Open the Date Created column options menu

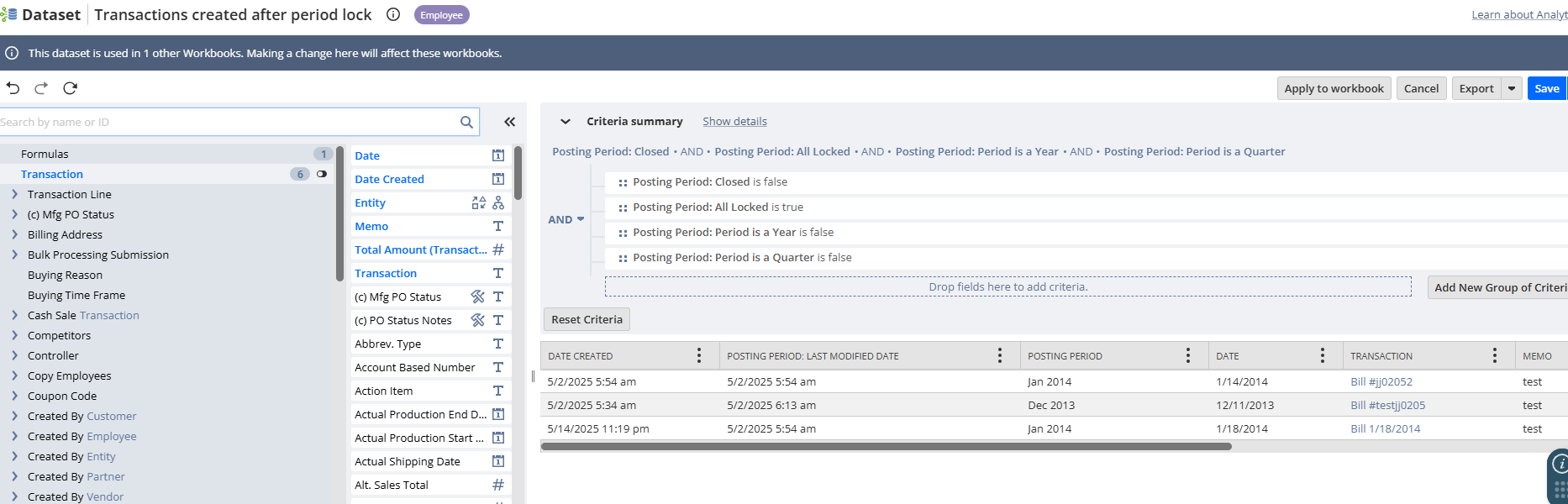pyautogui.click(x=698, y=356)
